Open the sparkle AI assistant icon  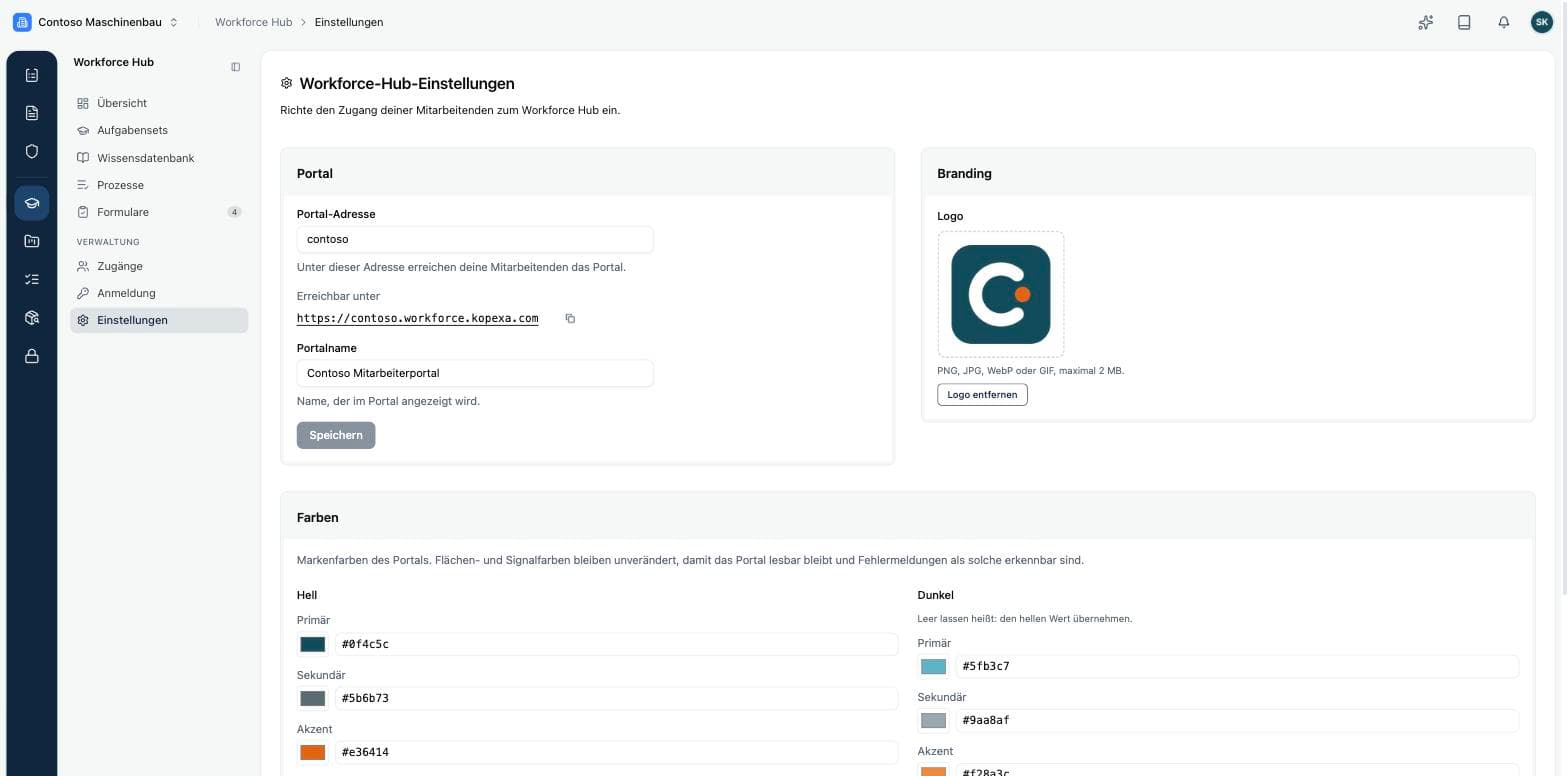coord(1426,22)
